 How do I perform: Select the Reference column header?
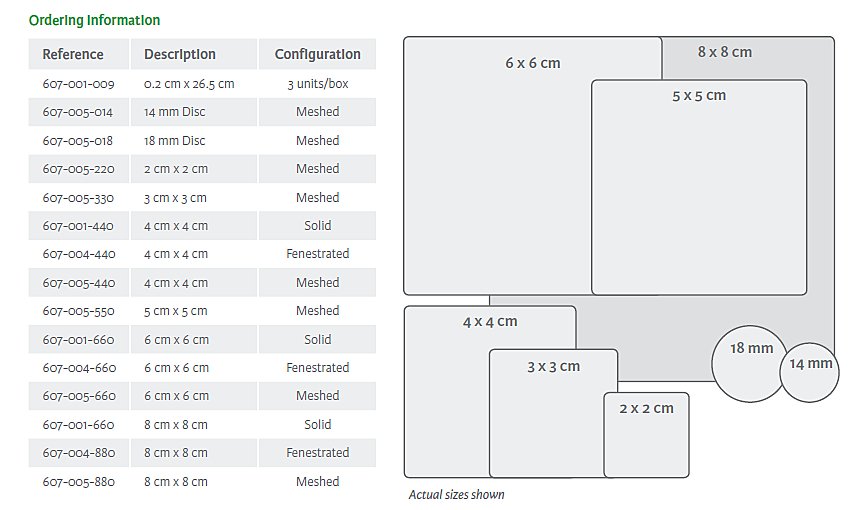click(x=73, y=54)
